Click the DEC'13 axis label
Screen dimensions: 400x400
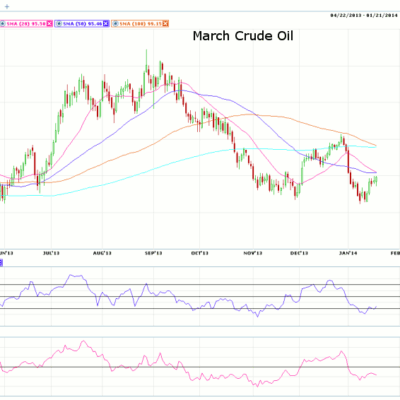pos(299,253)
